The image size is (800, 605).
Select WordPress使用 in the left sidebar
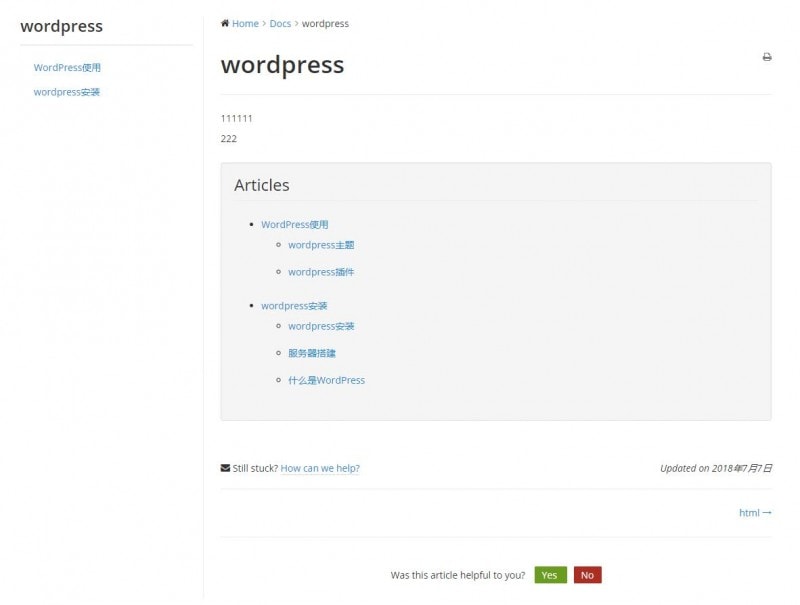click(x=67, y=68)
